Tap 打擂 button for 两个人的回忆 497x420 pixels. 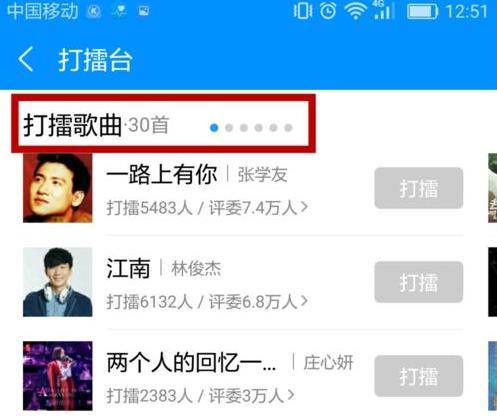point(419,376)
